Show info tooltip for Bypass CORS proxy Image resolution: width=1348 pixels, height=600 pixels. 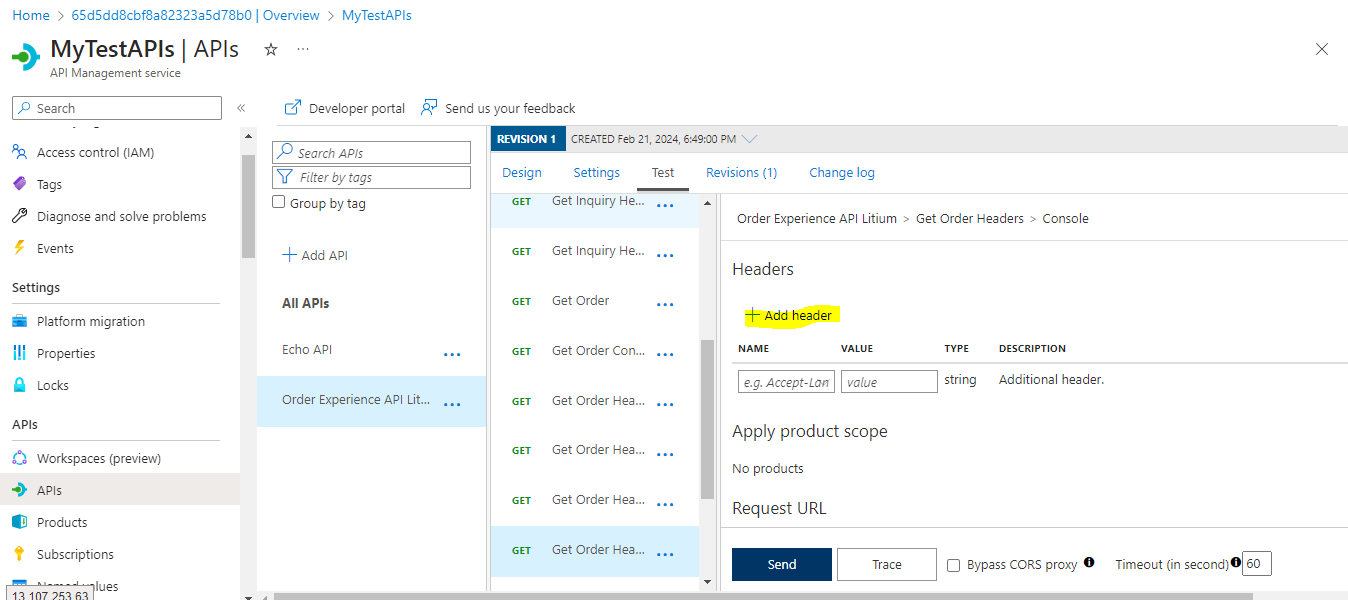tap(1089, 563)
